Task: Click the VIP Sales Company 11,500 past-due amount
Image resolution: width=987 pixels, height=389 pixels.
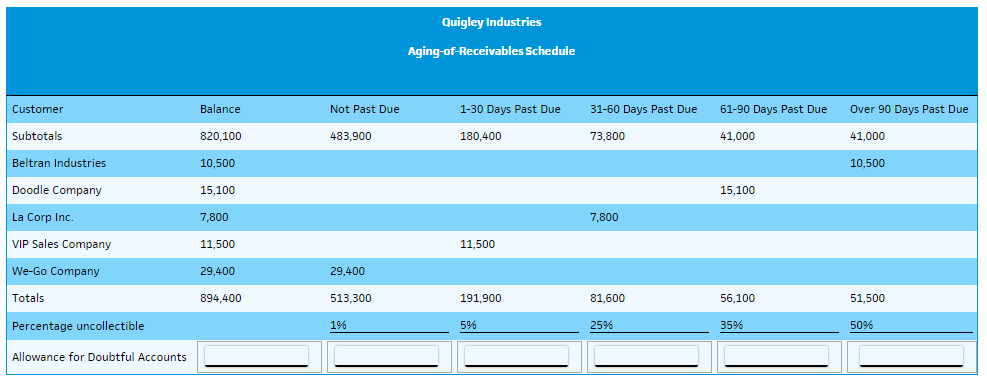Action: point(477,244)
